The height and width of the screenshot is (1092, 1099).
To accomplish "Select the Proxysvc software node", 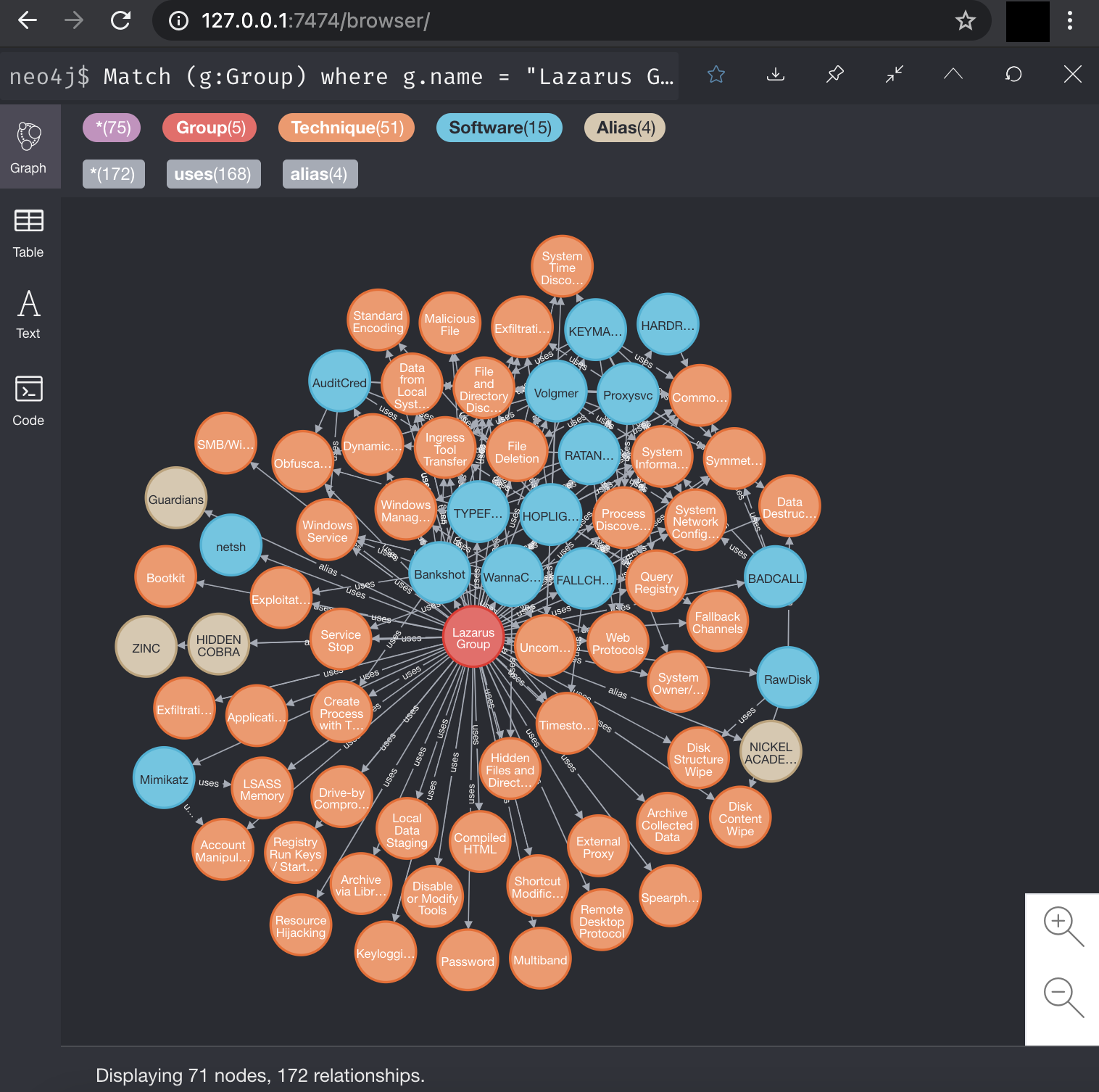I will [x=628, y=394].
